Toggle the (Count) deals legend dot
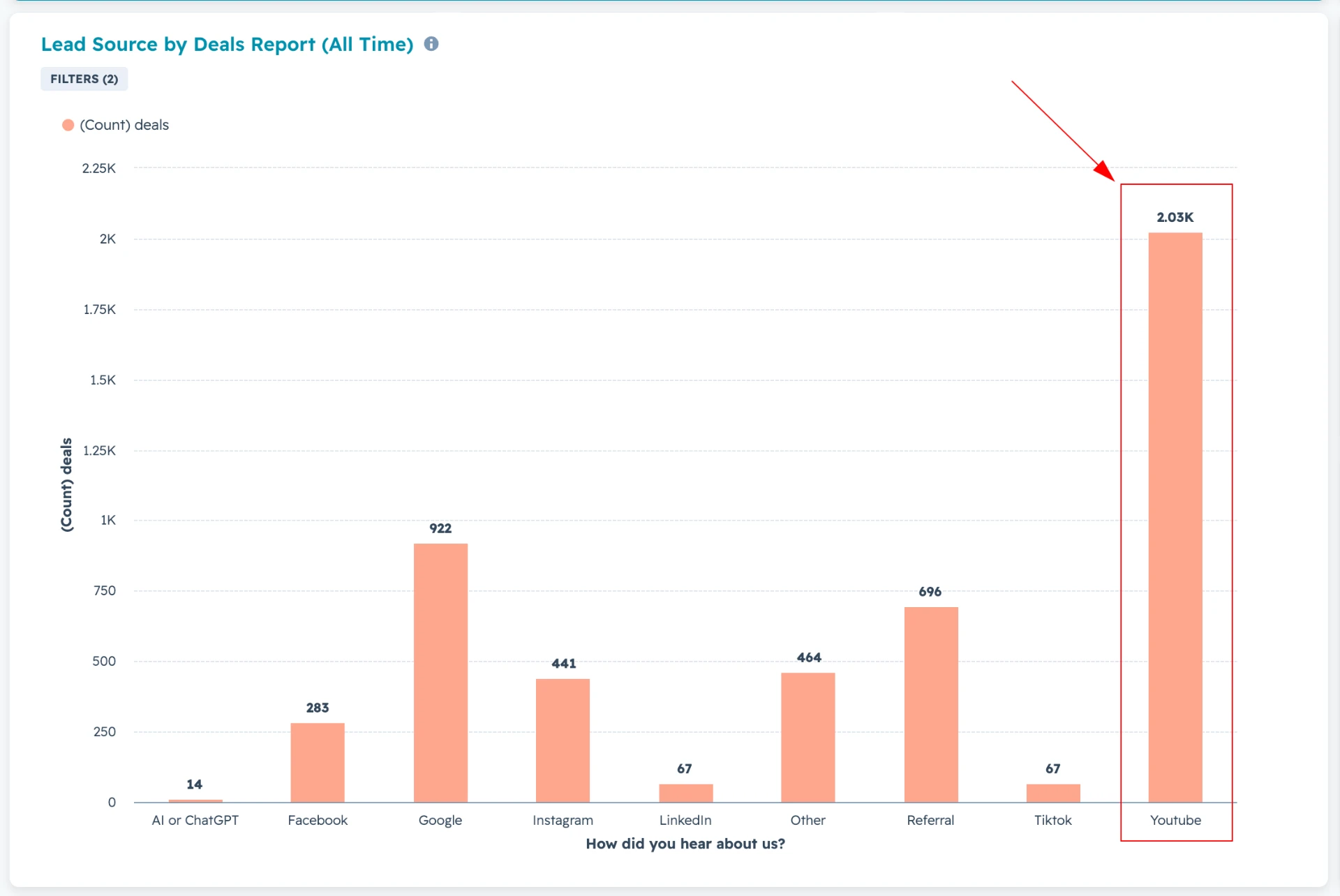Screen dimensions: 1340x896 68,125
